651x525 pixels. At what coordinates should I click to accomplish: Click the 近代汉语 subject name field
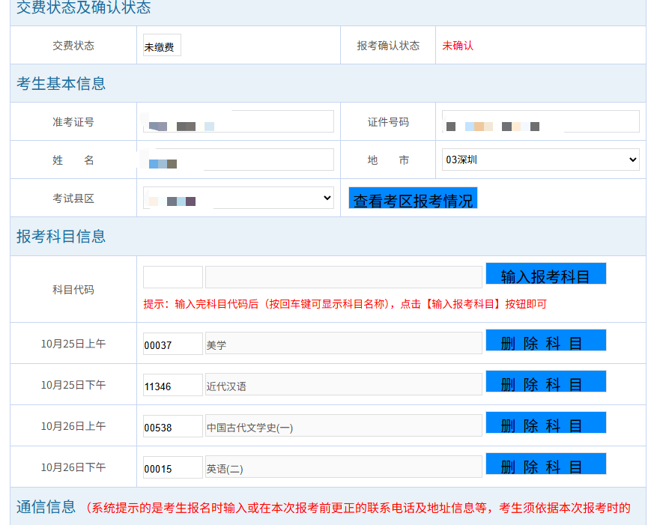[343, 385]
